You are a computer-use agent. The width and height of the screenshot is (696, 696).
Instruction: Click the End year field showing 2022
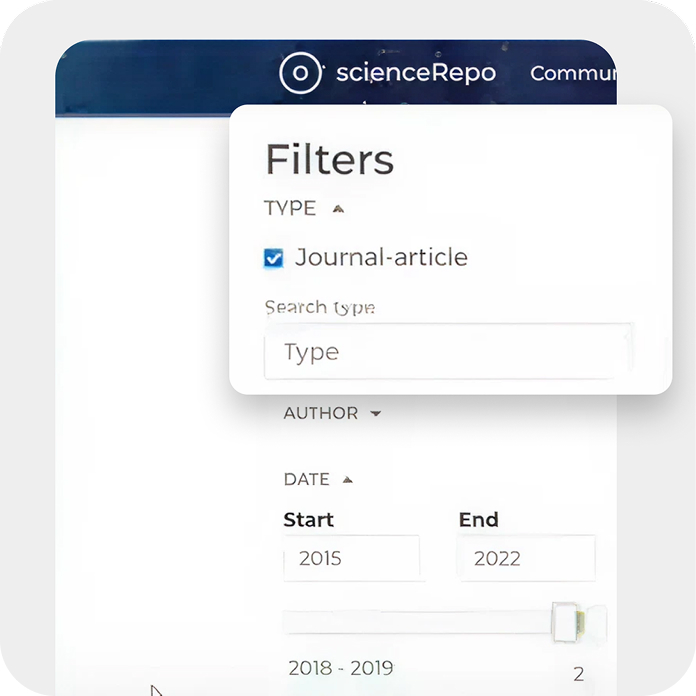(x=526, y=558)
